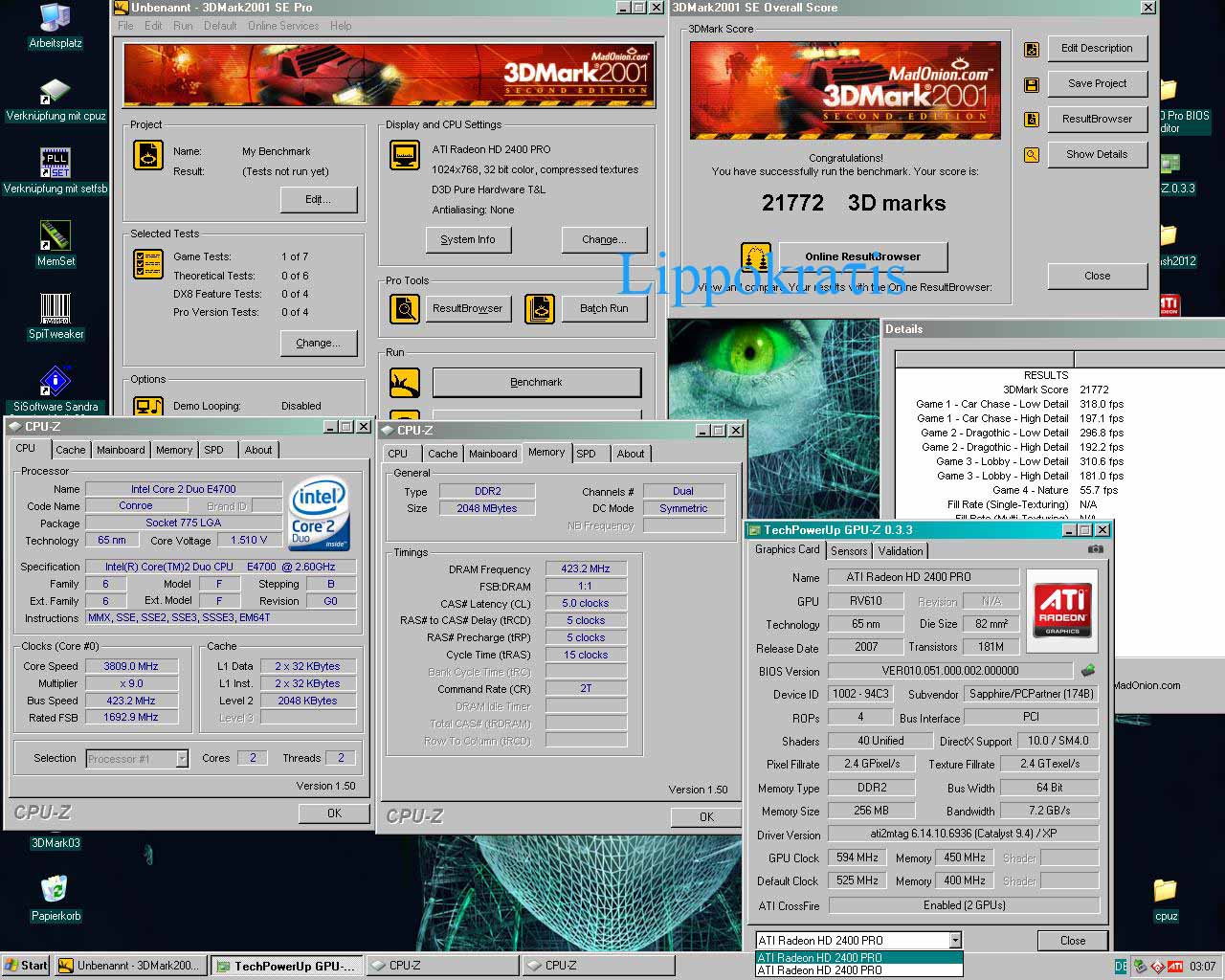The image size is (1225, 980).
Task: Click the Batch Run button
Action: (605, 308)
